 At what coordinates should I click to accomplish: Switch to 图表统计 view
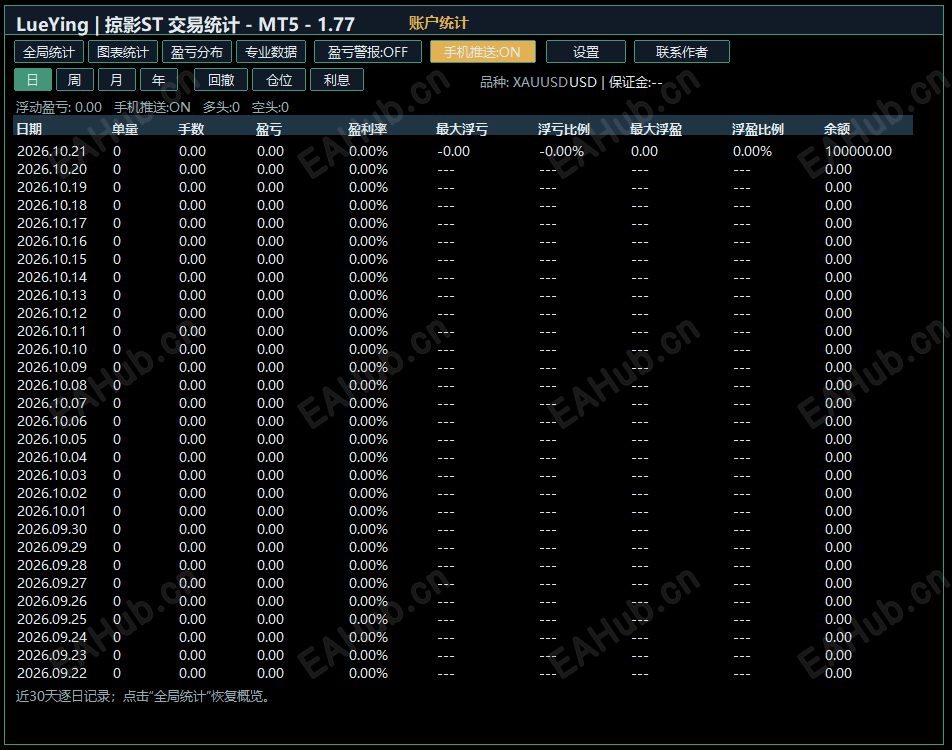(123, 52)
